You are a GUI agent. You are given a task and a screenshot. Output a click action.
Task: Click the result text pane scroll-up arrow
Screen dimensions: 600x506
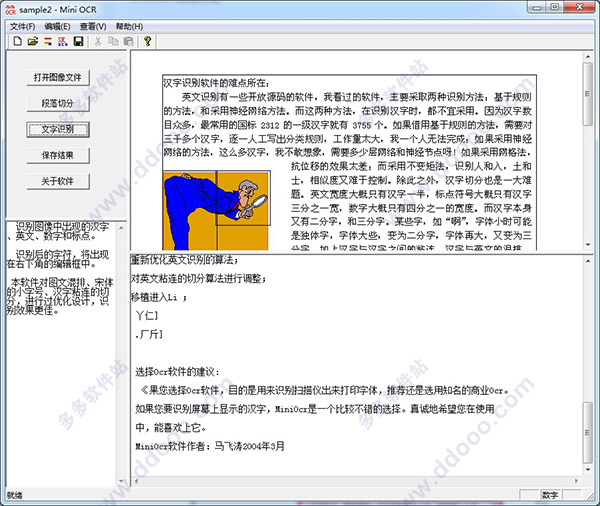click(x=588, y=261)
